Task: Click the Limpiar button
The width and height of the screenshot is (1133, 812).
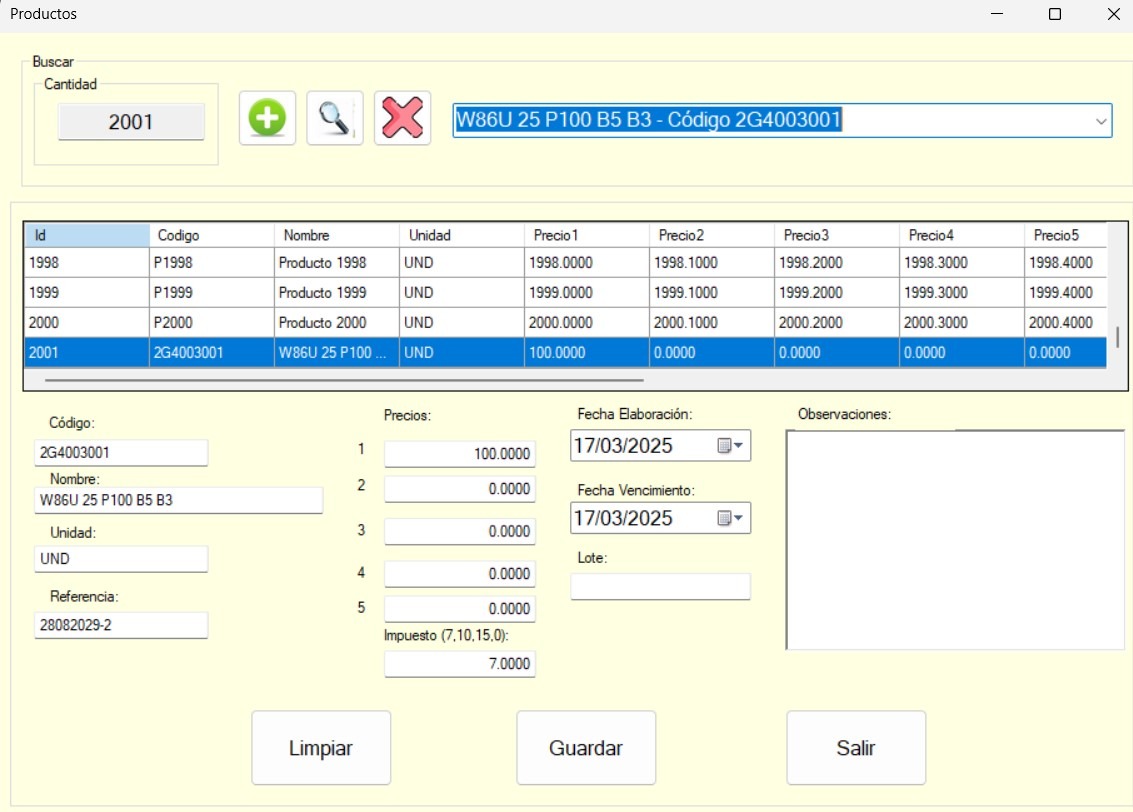Action: [321, 747]
